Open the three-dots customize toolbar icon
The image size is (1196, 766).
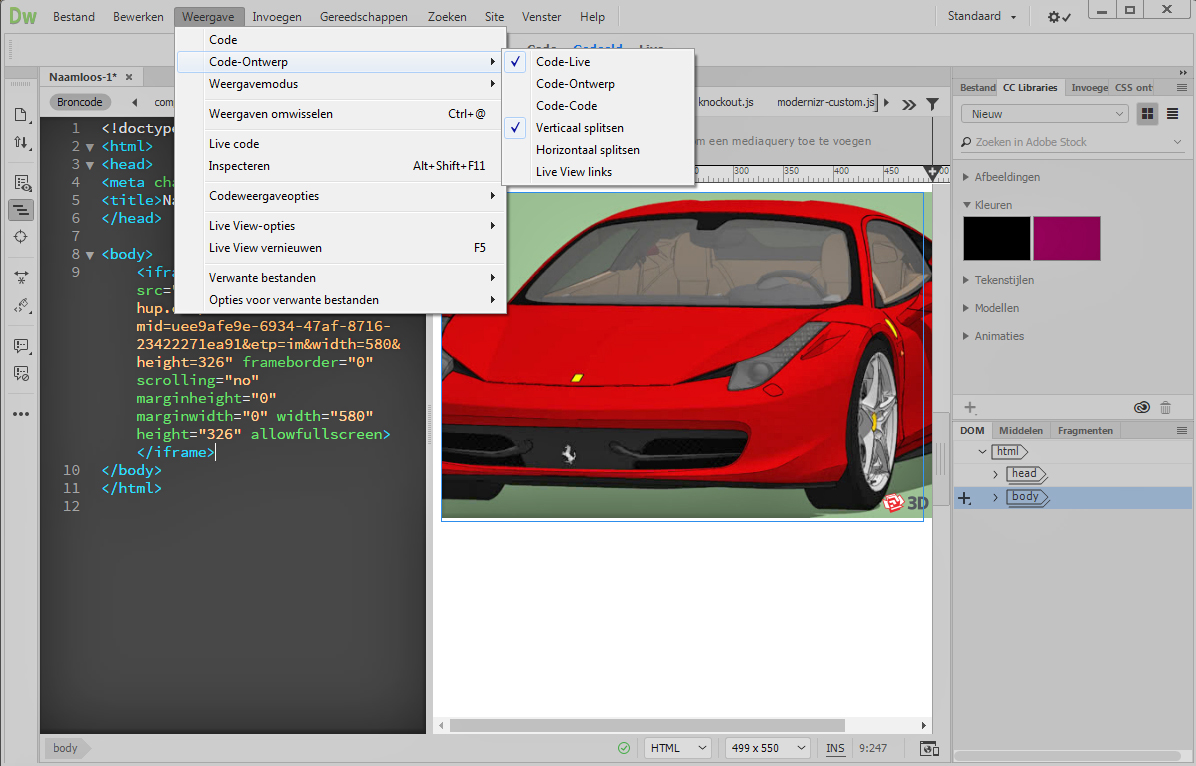pos(21,414)
